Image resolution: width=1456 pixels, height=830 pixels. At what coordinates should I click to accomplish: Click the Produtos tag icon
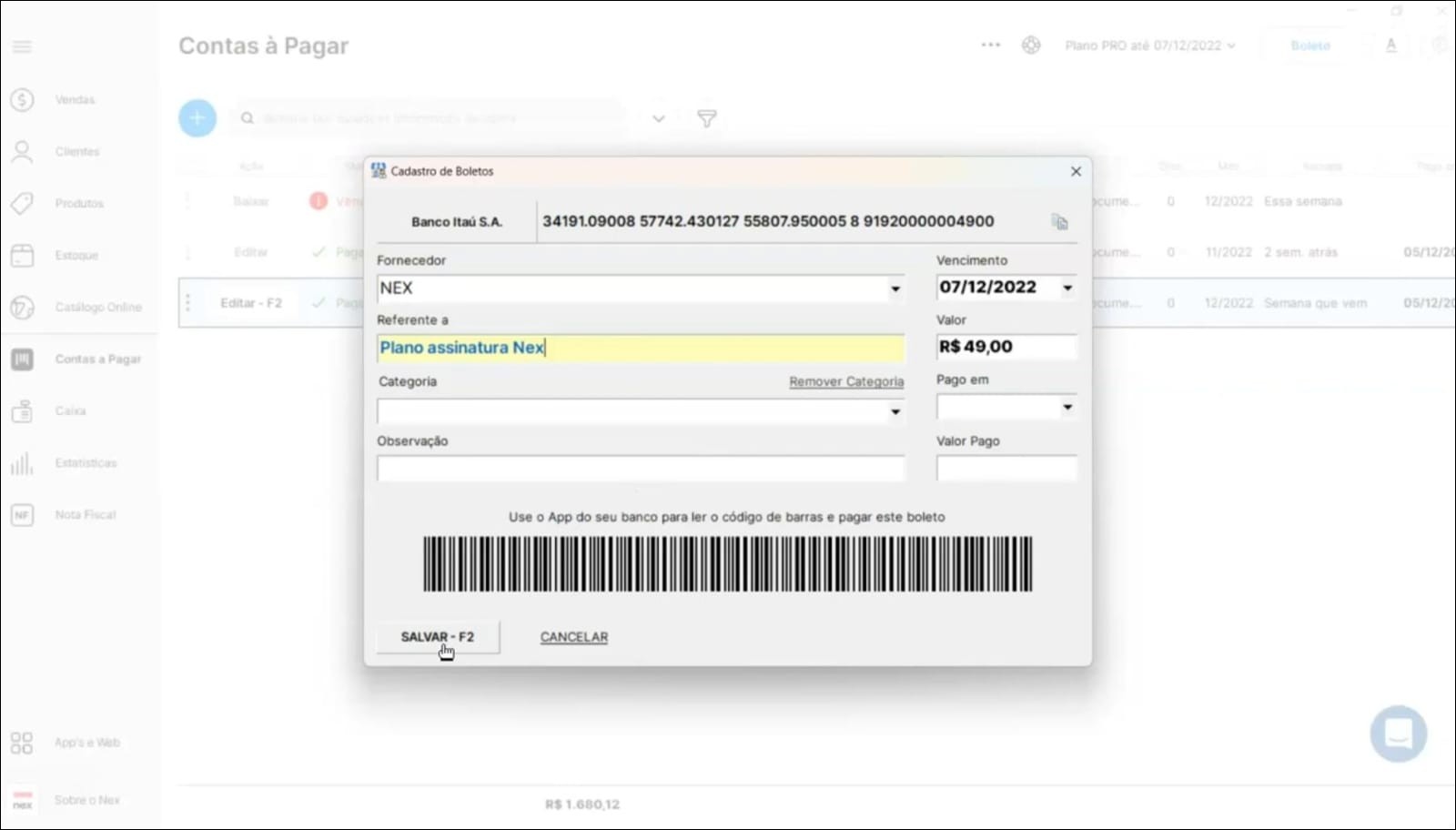click(x=22, y=204)
